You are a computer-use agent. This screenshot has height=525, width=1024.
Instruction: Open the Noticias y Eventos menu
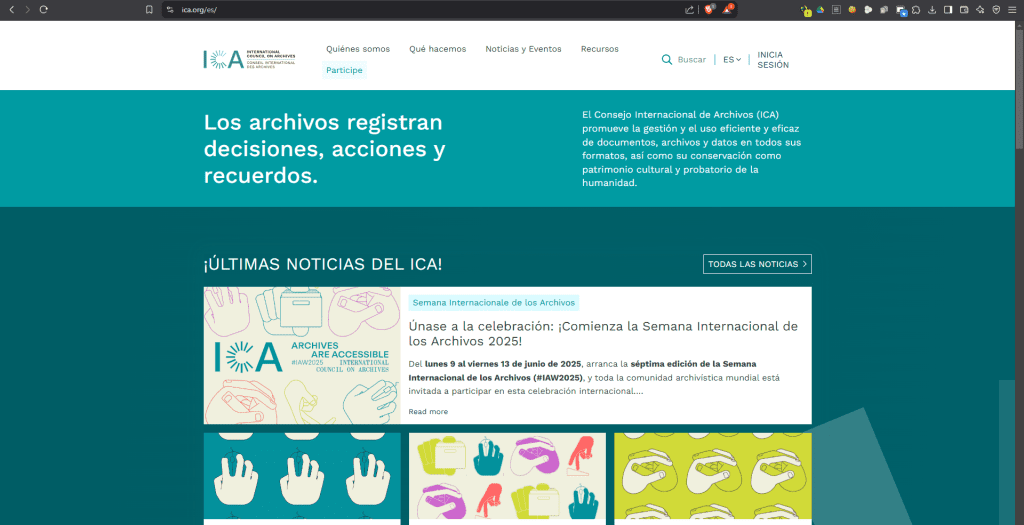pyautogui.click(x=523, y=49)
